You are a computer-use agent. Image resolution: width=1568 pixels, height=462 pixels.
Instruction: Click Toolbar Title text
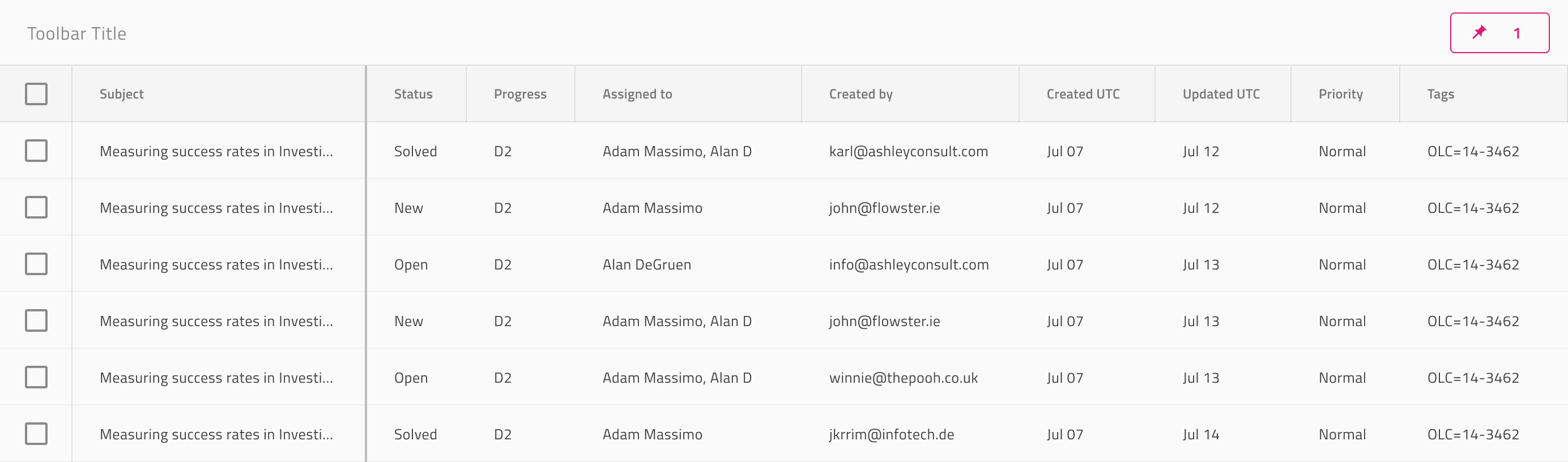(76, 33)
